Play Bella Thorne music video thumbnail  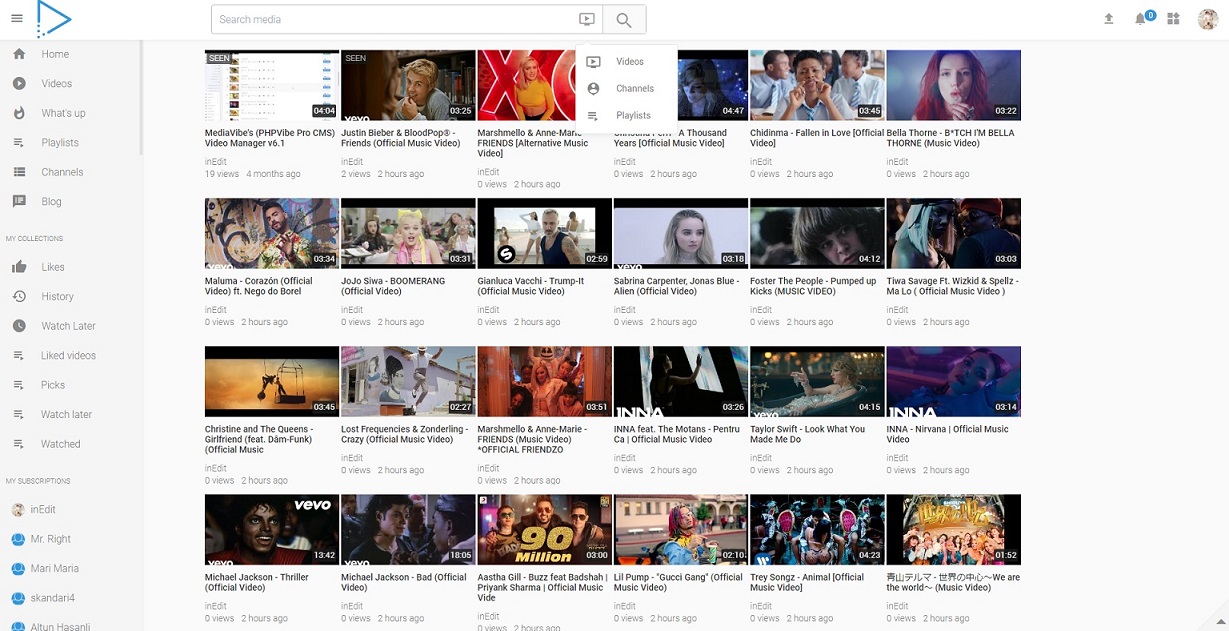(x=954, y=85)
